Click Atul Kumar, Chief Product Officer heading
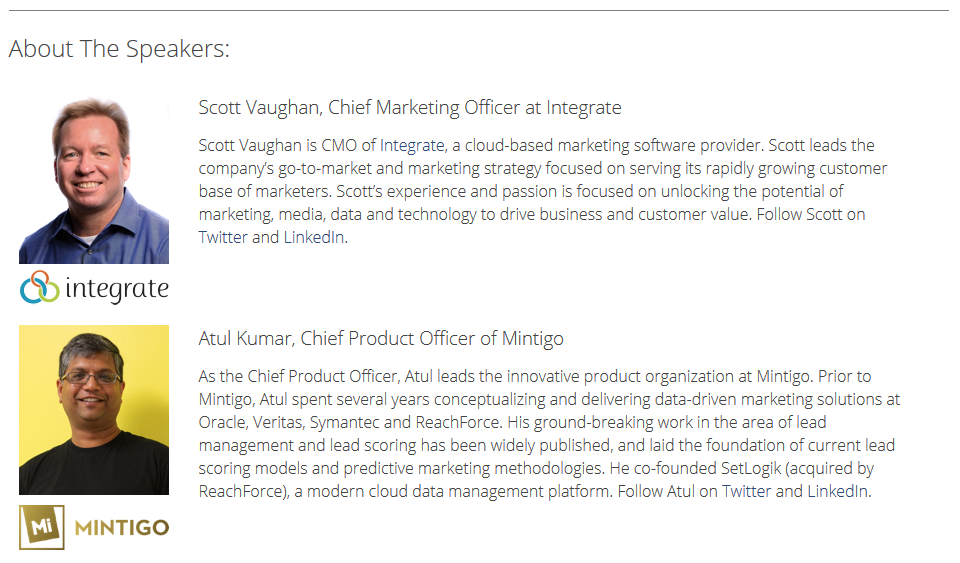Screen dimensions: 960x563 [x=381, y=338]
